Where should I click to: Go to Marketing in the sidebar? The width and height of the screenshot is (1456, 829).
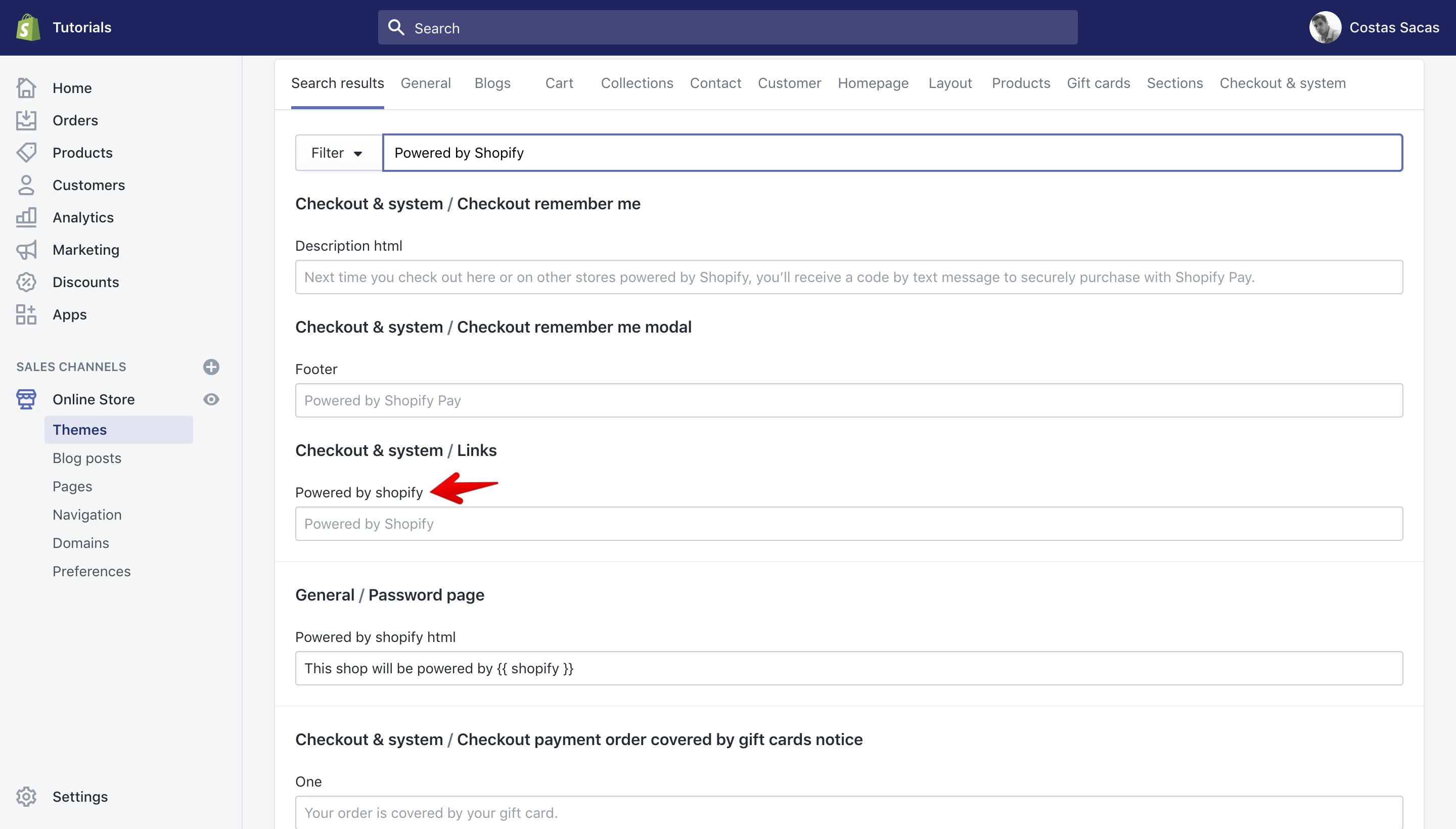(85, 250)
